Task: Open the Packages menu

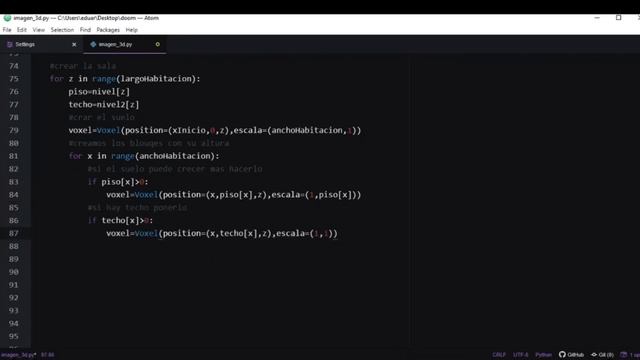Action: coord(108,30)
